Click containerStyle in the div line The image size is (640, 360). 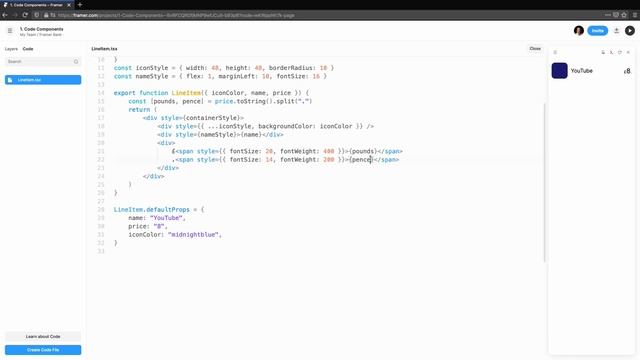click(x=211, y=118)
